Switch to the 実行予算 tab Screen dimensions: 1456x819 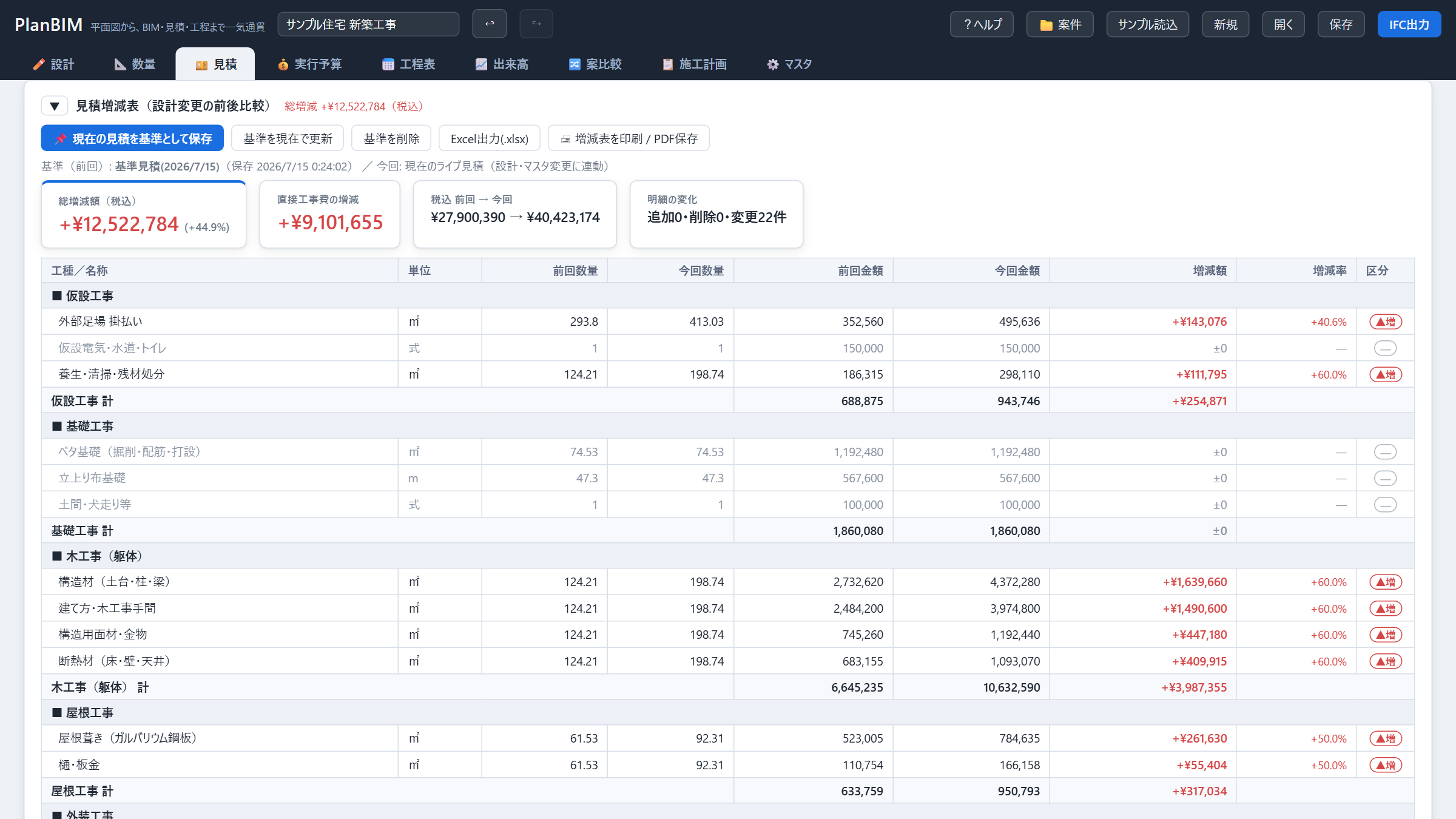click(309, 64)
